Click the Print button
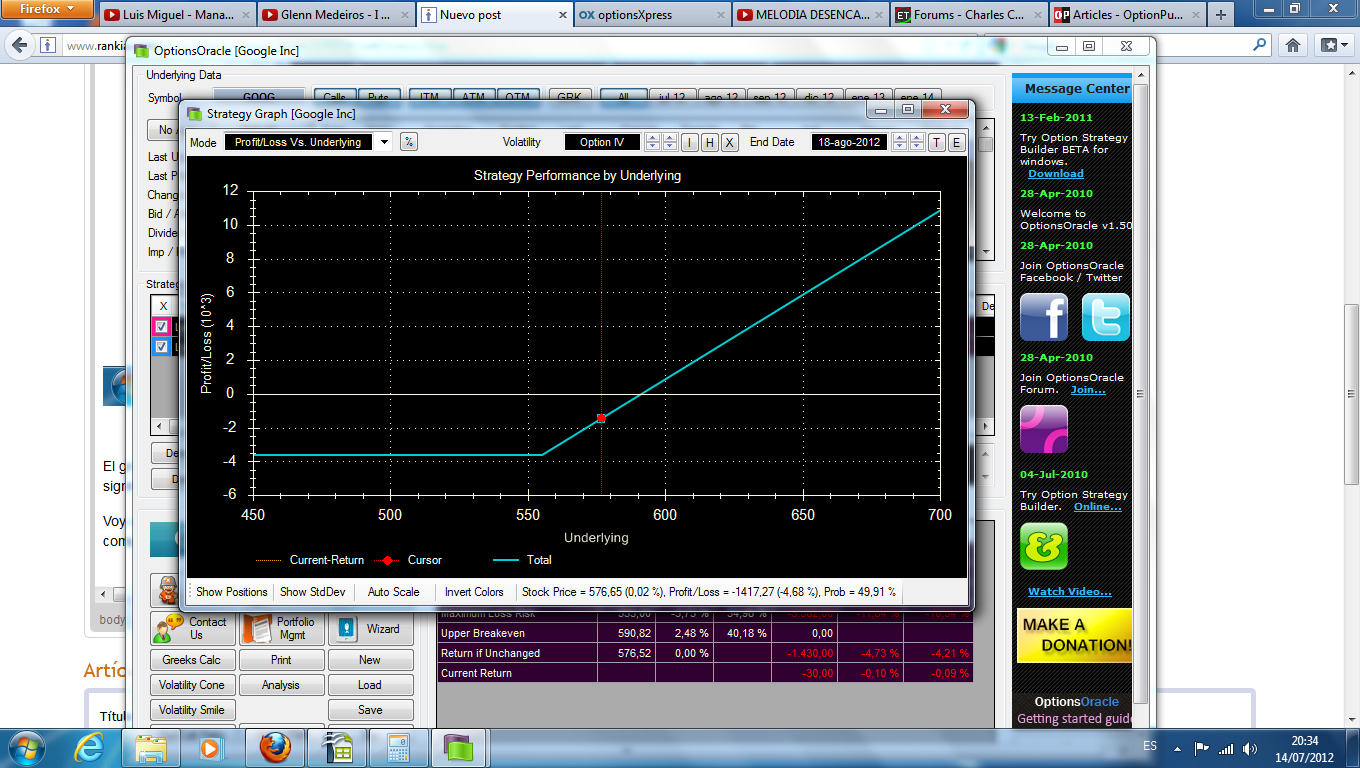The image size is (1360, 768). pyautogui.click(x=283, y=660)
